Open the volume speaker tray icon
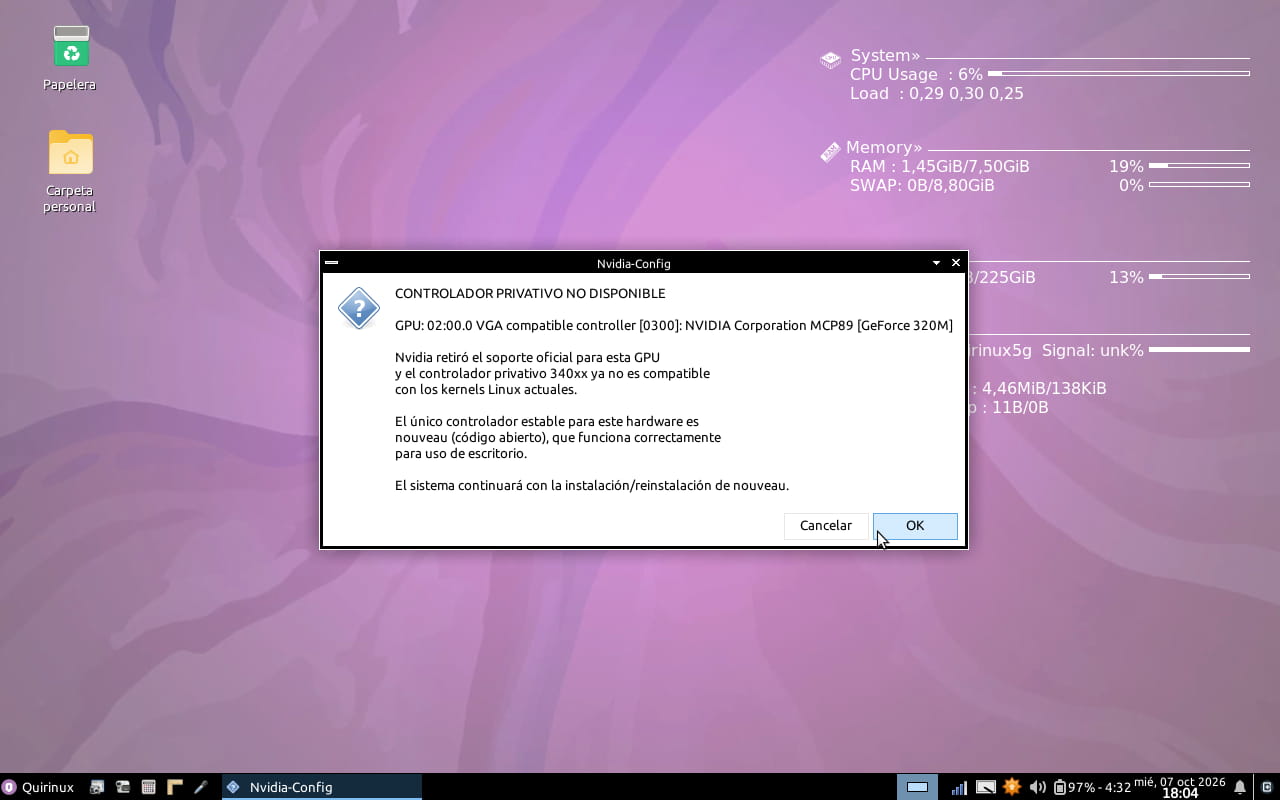 1038,787
